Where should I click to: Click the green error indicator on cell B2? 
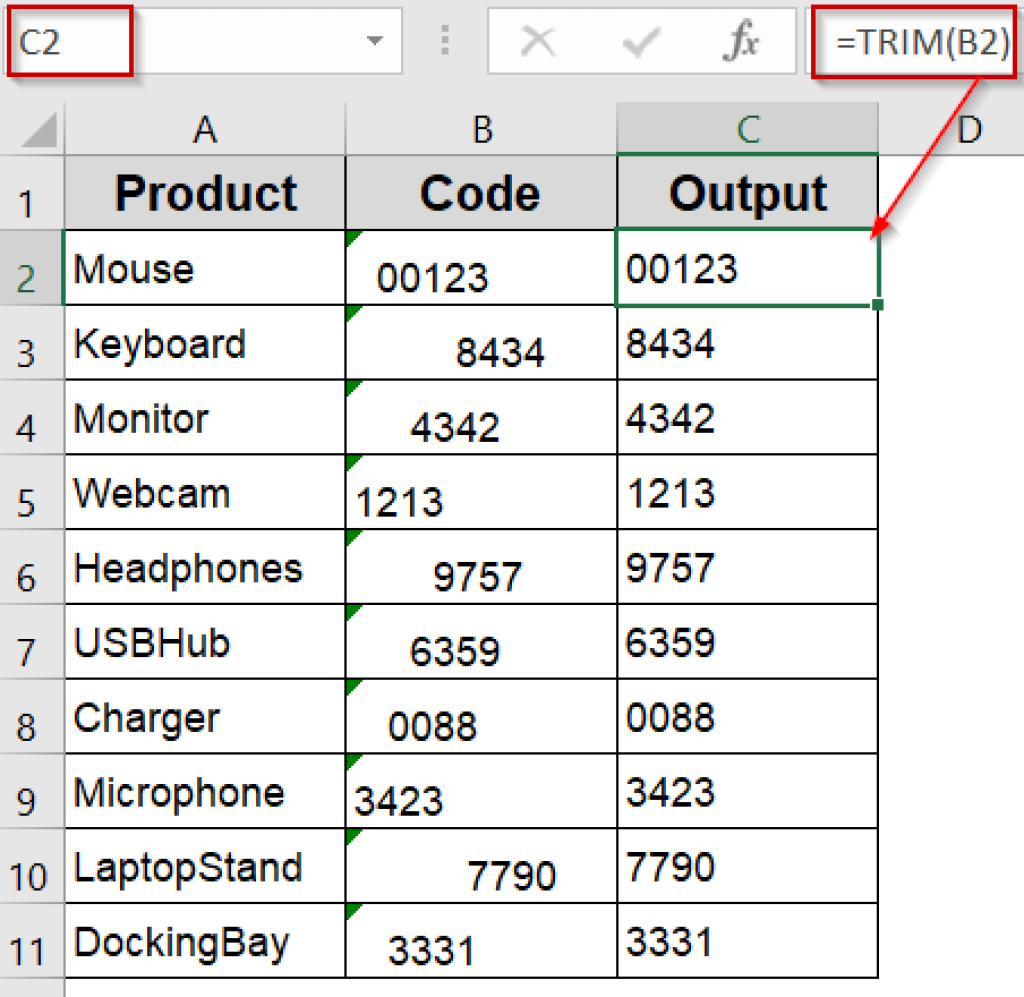(x=353, y=237)
